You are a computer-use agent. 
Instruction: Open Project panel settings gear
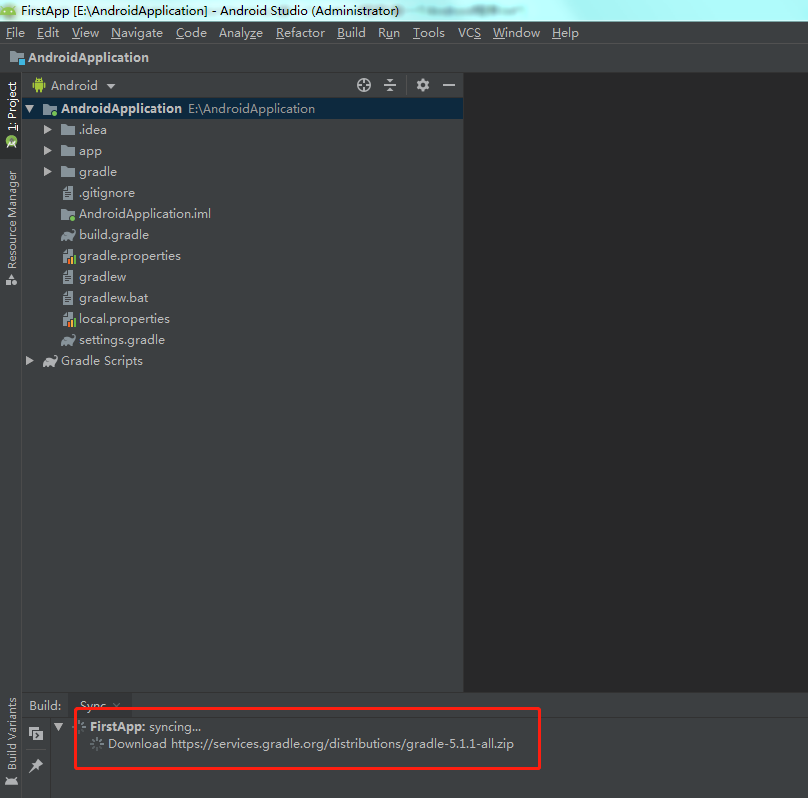[423, 85]
